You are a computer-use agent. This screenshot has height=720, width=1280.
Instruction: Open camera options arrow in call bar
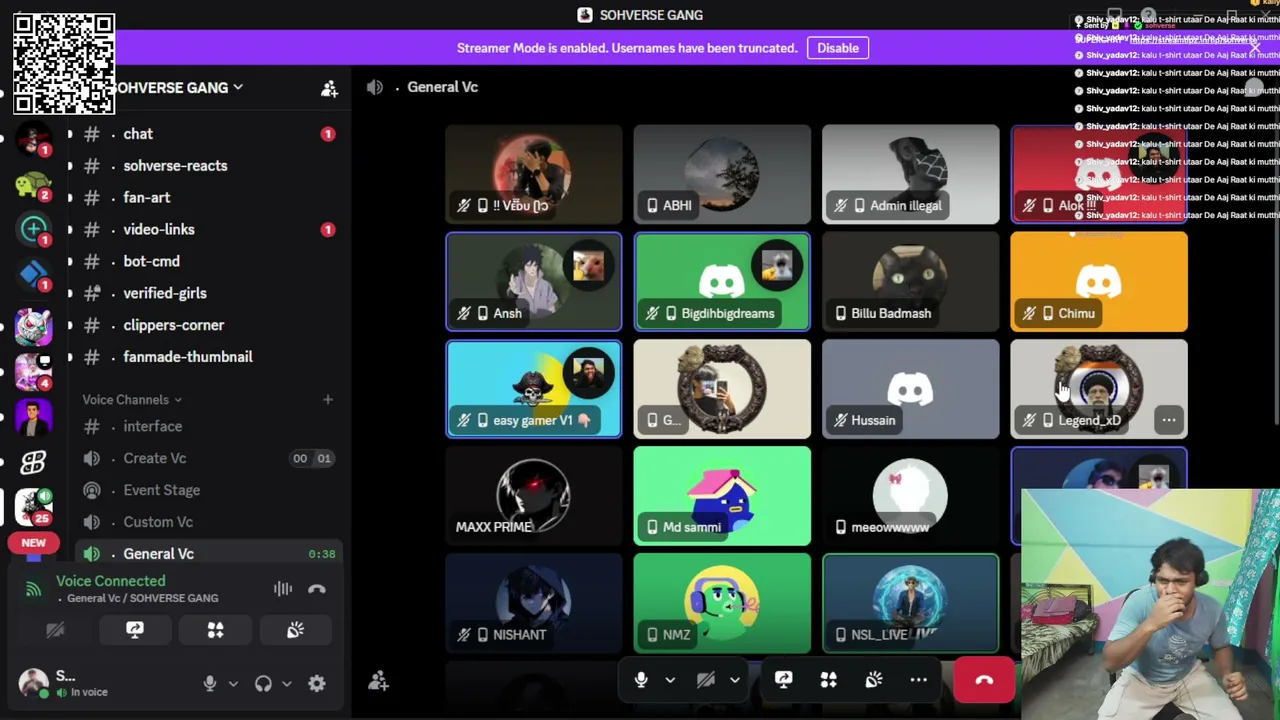pyautogui.click(x=735, y=680)
